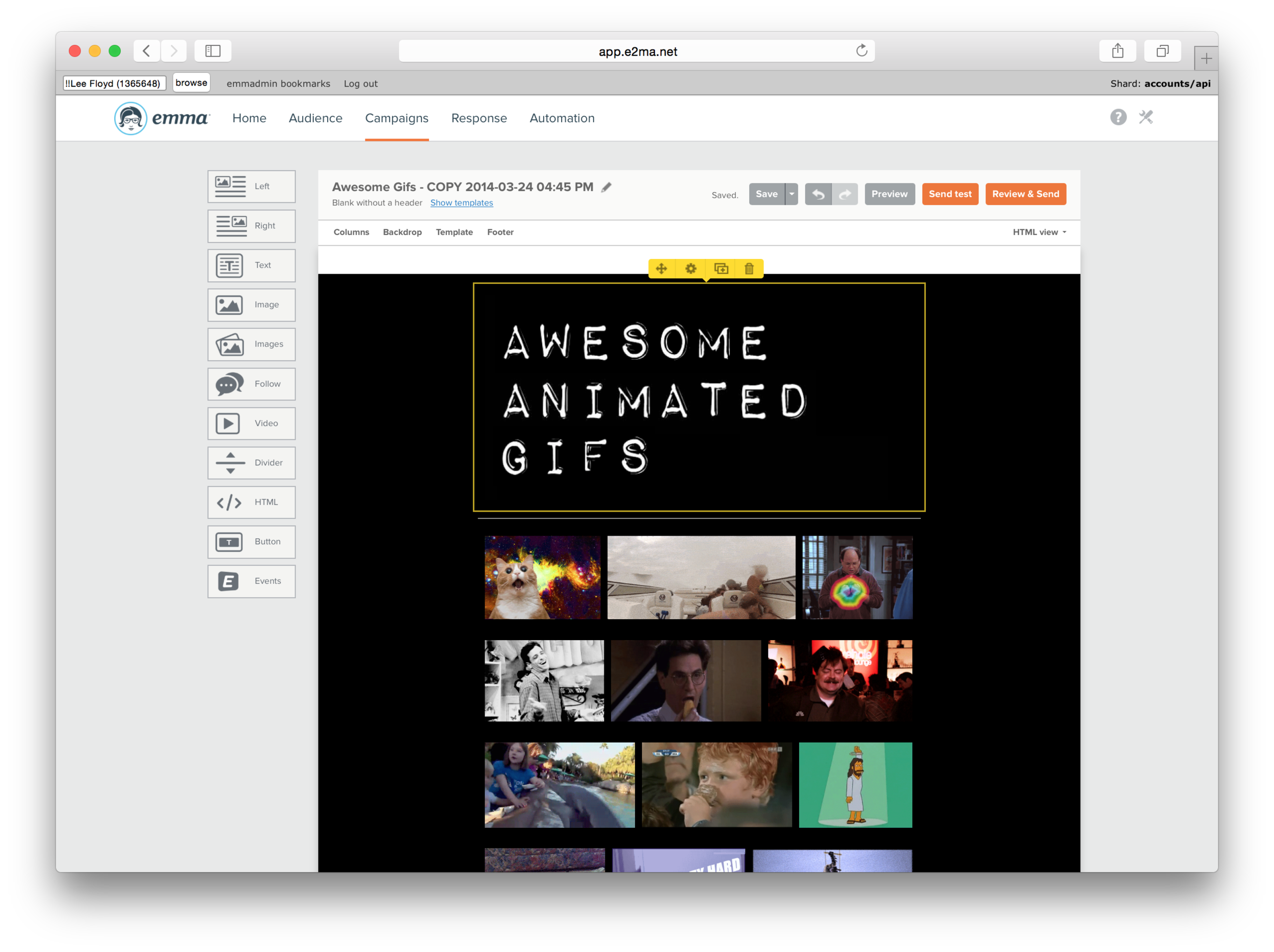Viewport: 1274px width, 952px height.
Task: Click the Save button
Action: (766, 194)
